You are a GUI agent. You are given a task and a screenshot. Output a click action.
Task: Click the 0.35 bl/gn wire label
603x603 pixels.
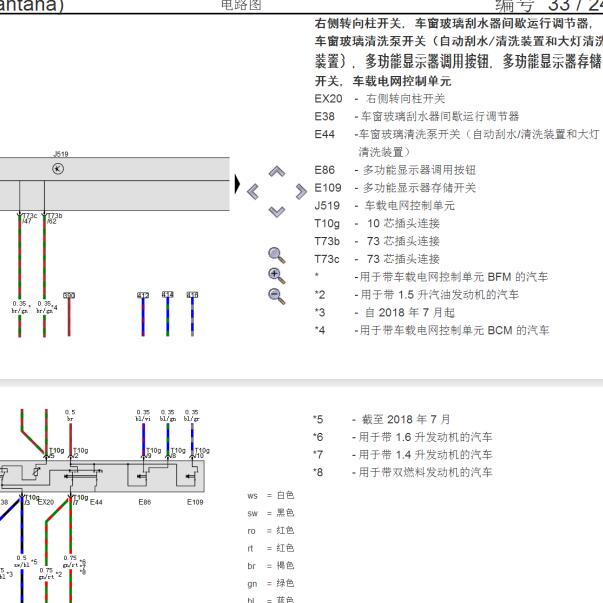[x=168, y=415]
